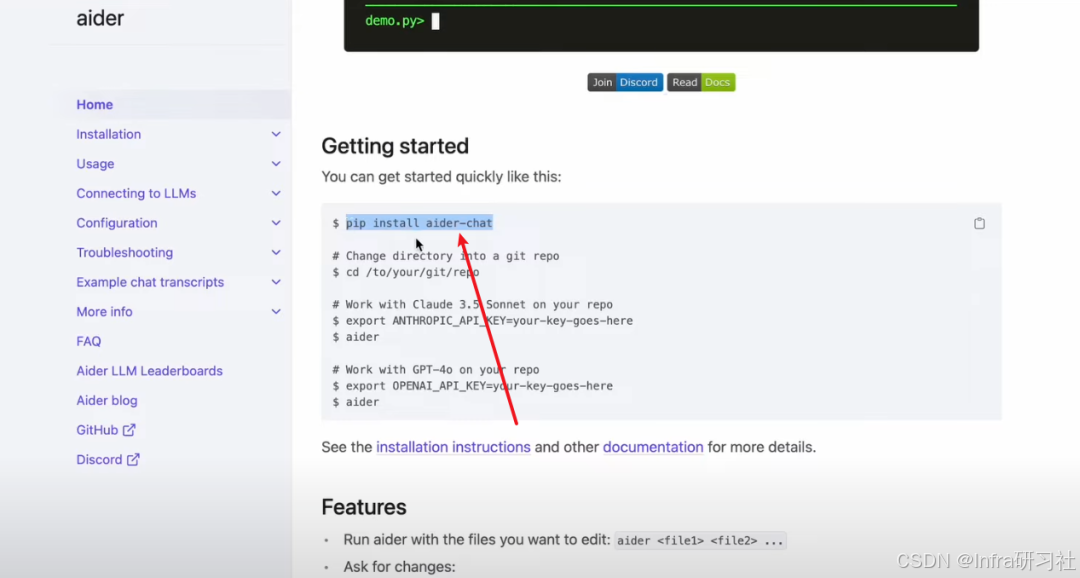
Task: Click the Discord external link icon in sidebar
Action: 133,460
